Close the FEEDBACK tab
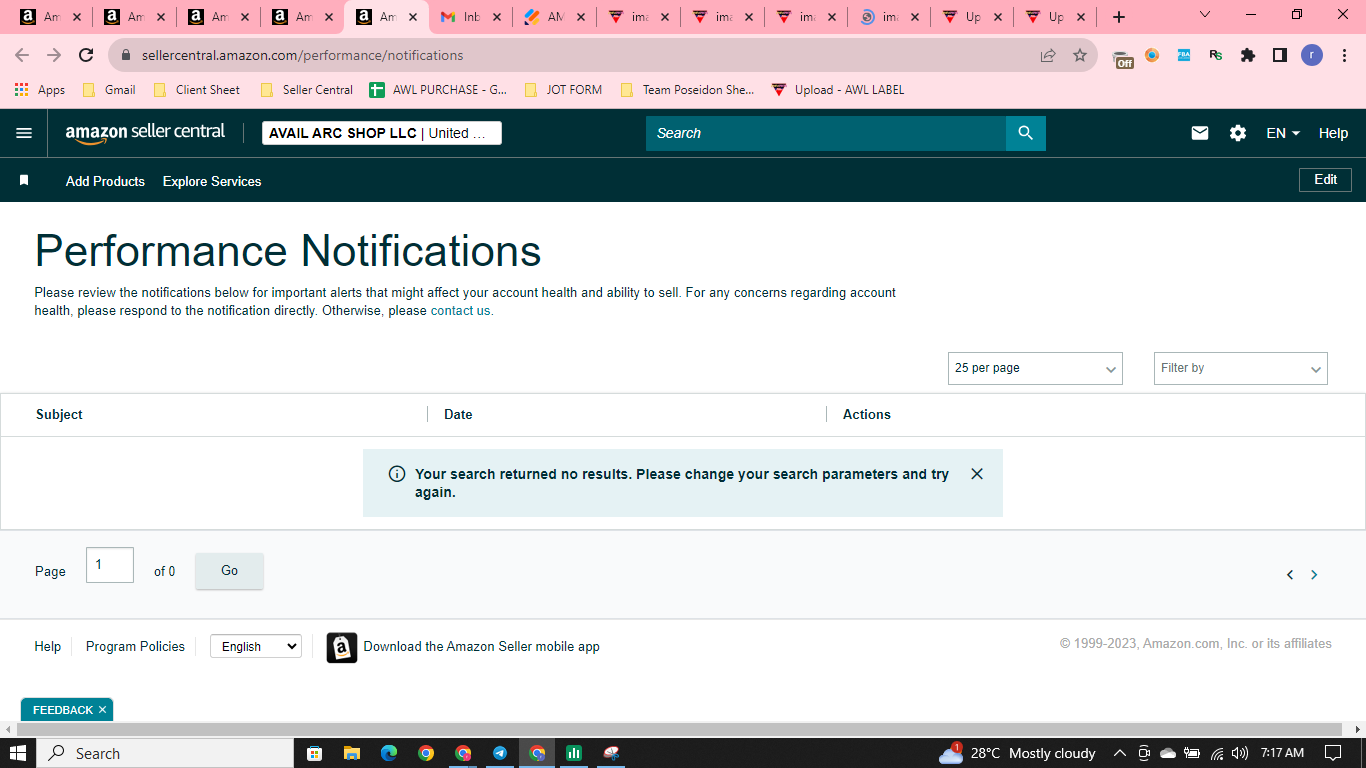1366x768 pixels. (x=102, y=710)
